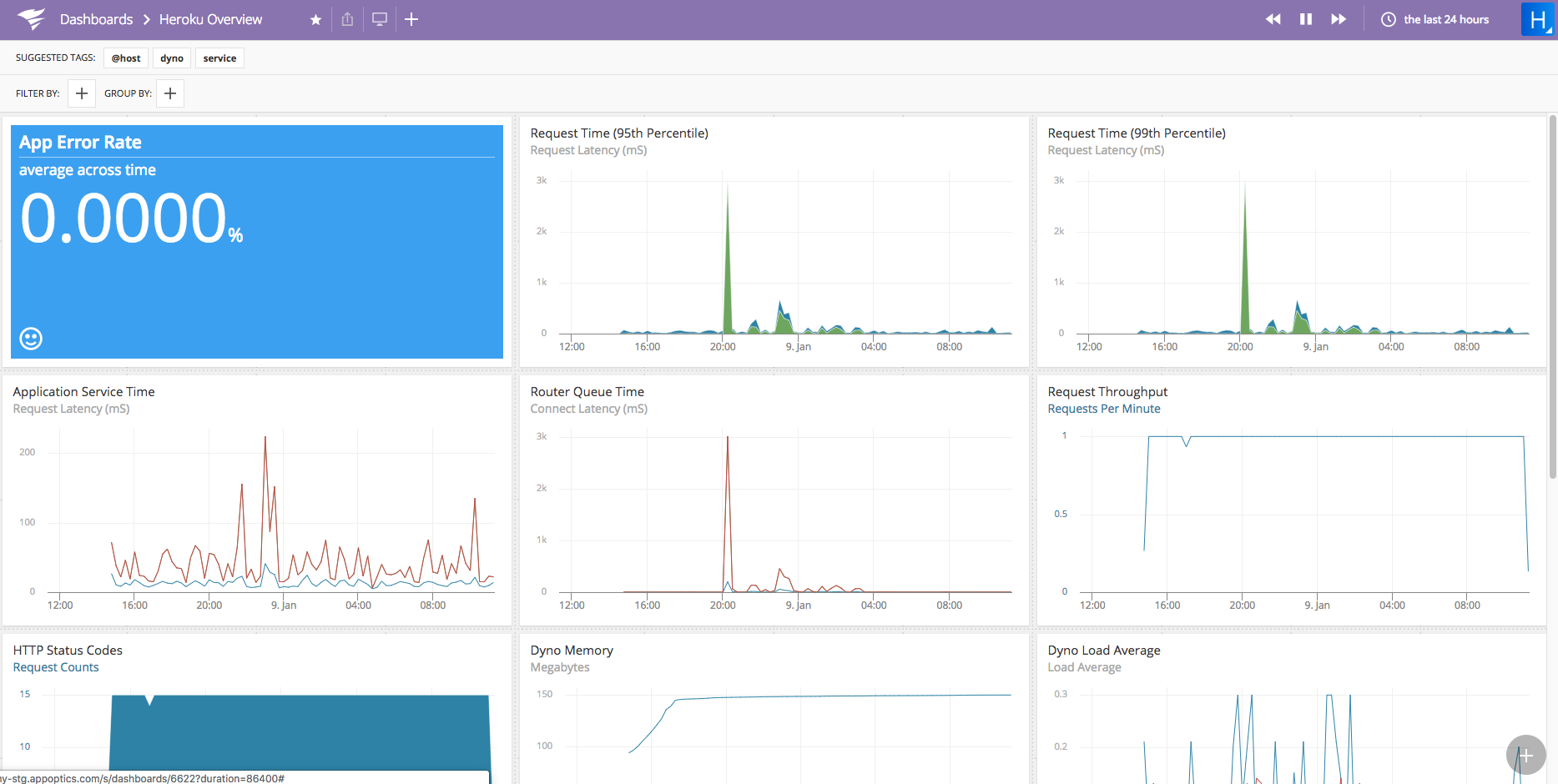Open the Heroku account avatar menu
This screenshot has height=784, width=1558.
click(1538, 18)
